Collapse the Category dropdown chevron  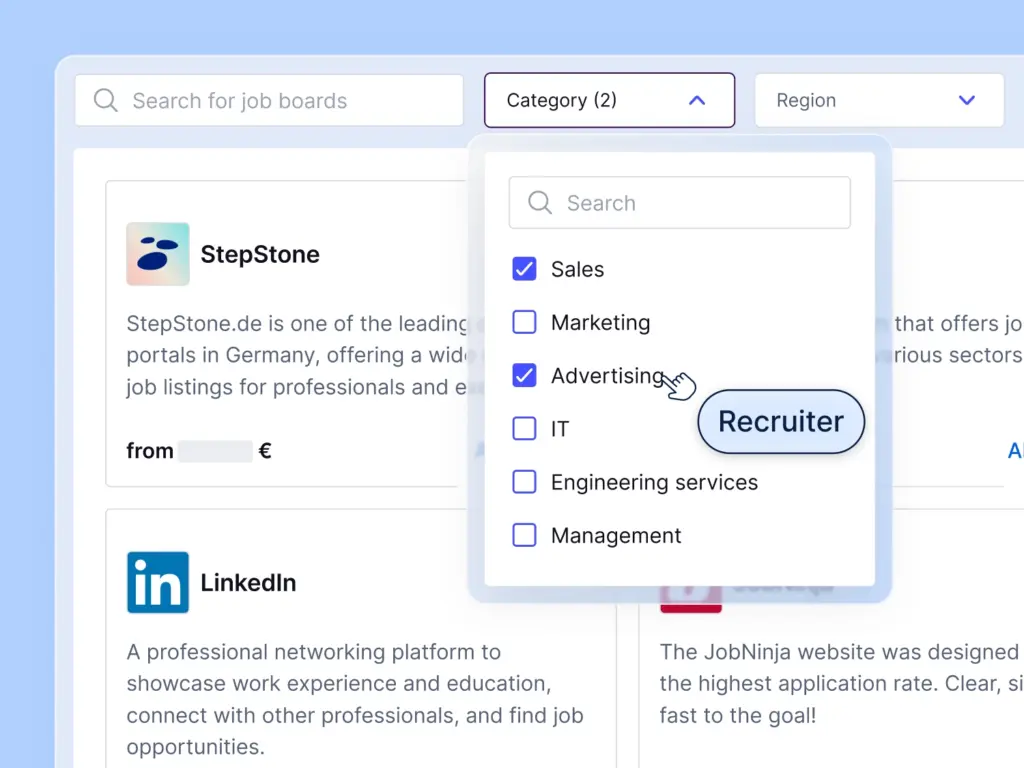[x=698, y=100]
